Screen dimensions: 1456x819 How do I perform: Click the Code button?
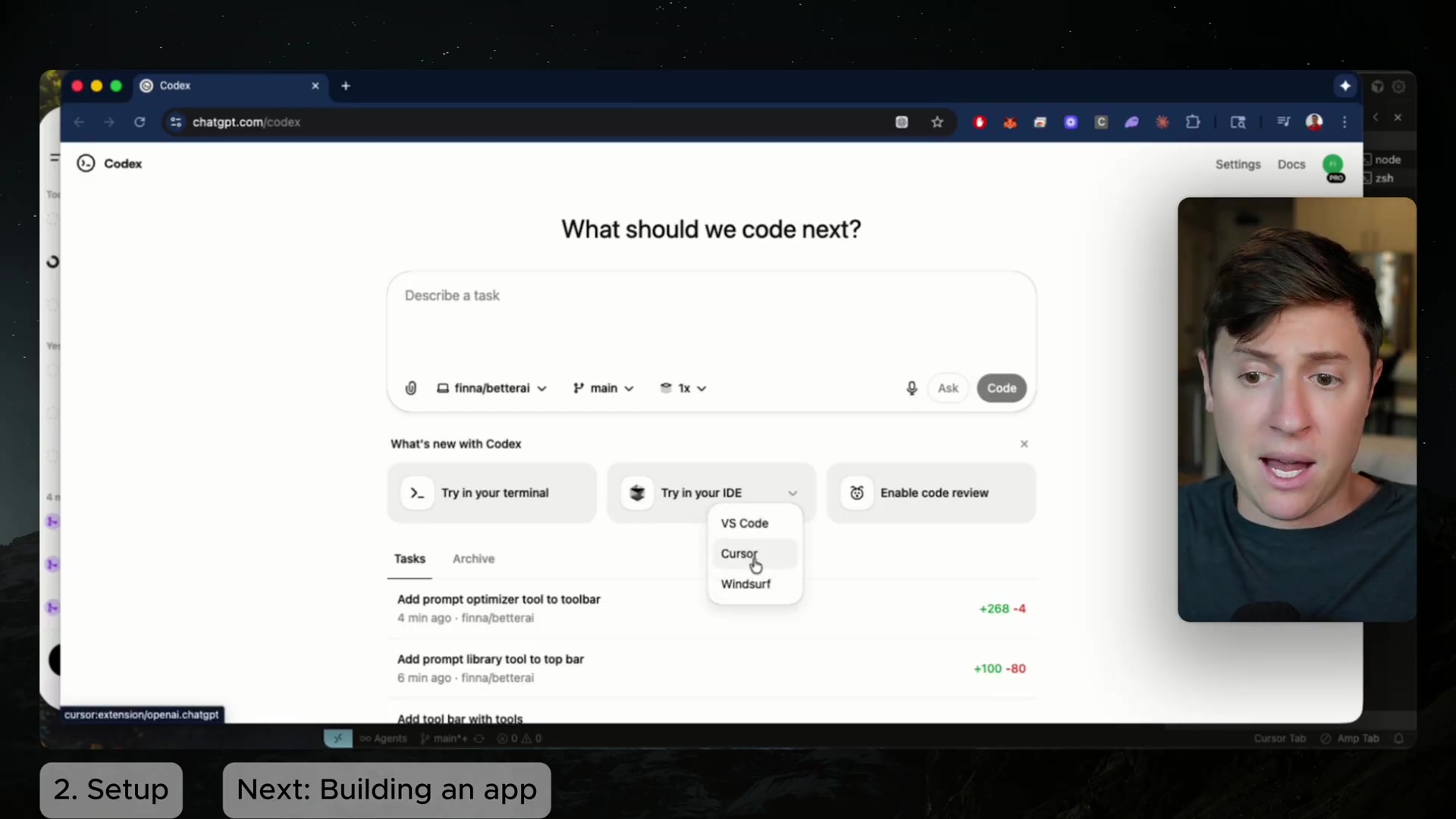pos(1002,388)
